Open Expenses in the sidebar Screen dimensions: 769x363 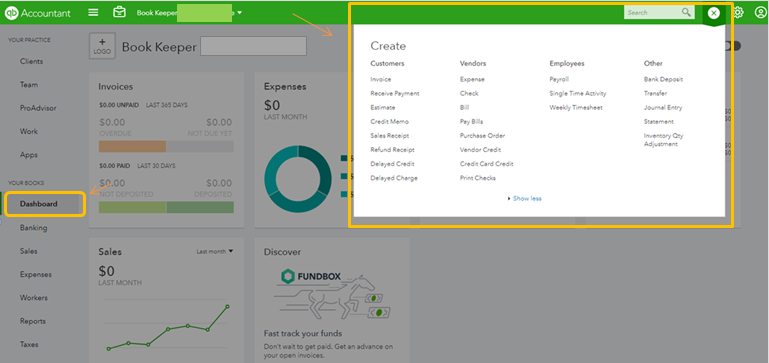tap(36, 275)
